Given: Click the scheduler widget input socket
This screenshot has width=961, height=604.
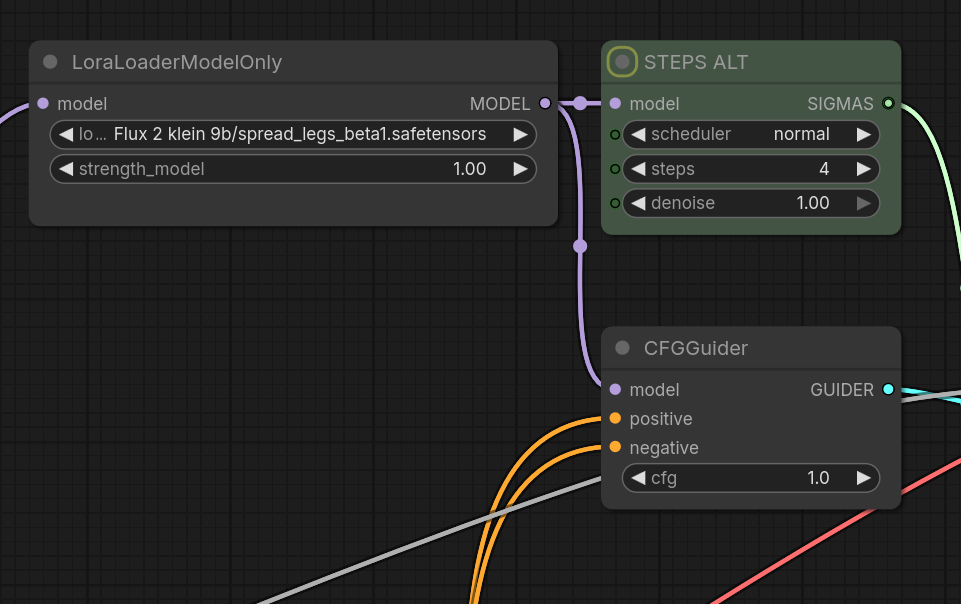Looking at the screenshot, I should (x=615, y=135).
